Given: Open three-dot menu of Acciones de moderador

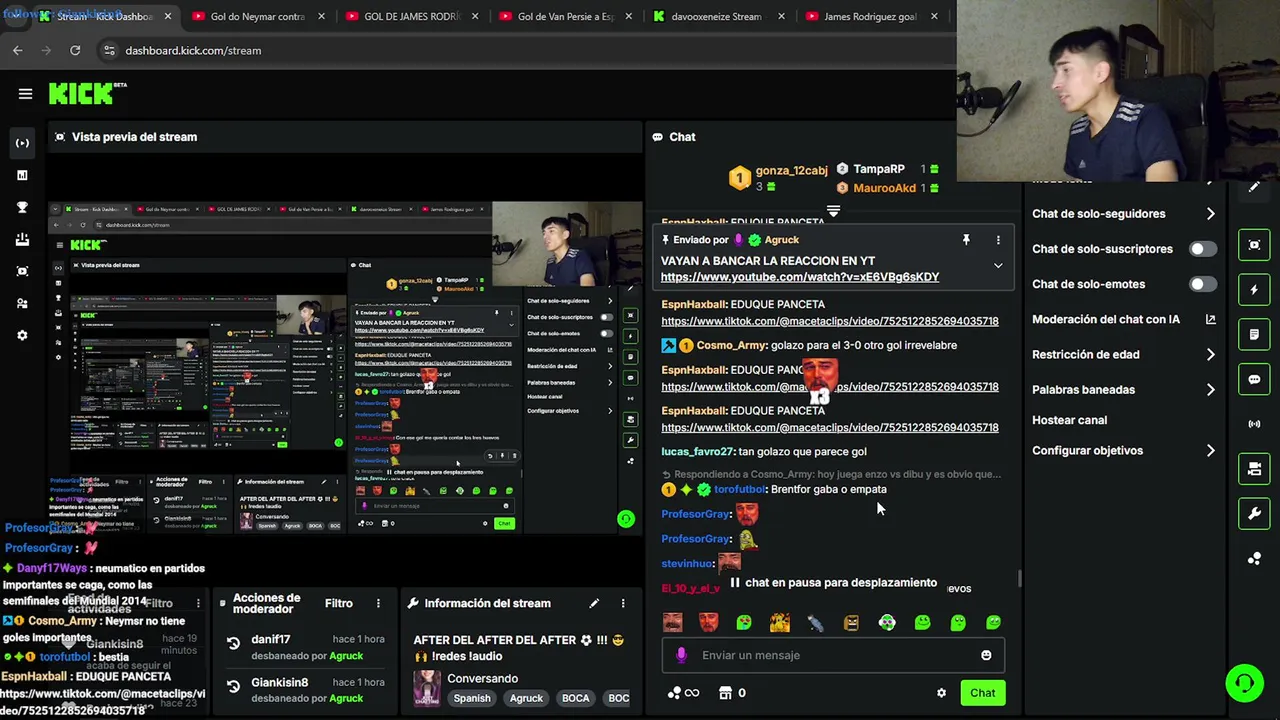Looking at the screenshot, I should point(378,603).
